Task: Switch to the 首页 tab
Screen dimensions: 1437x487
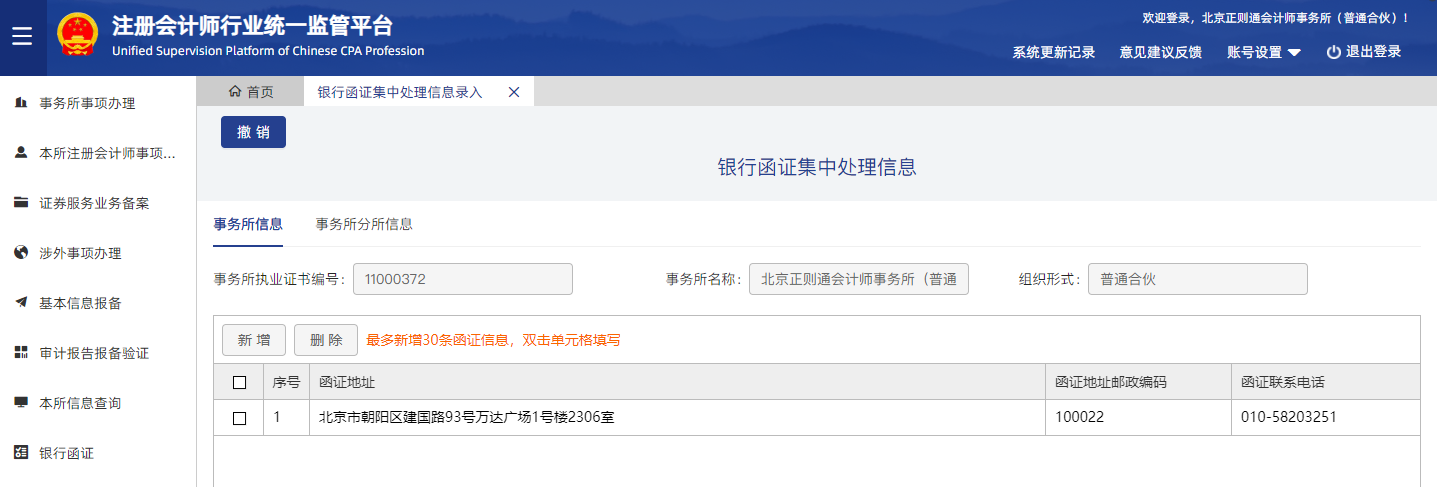Action: tap(251, 92)
